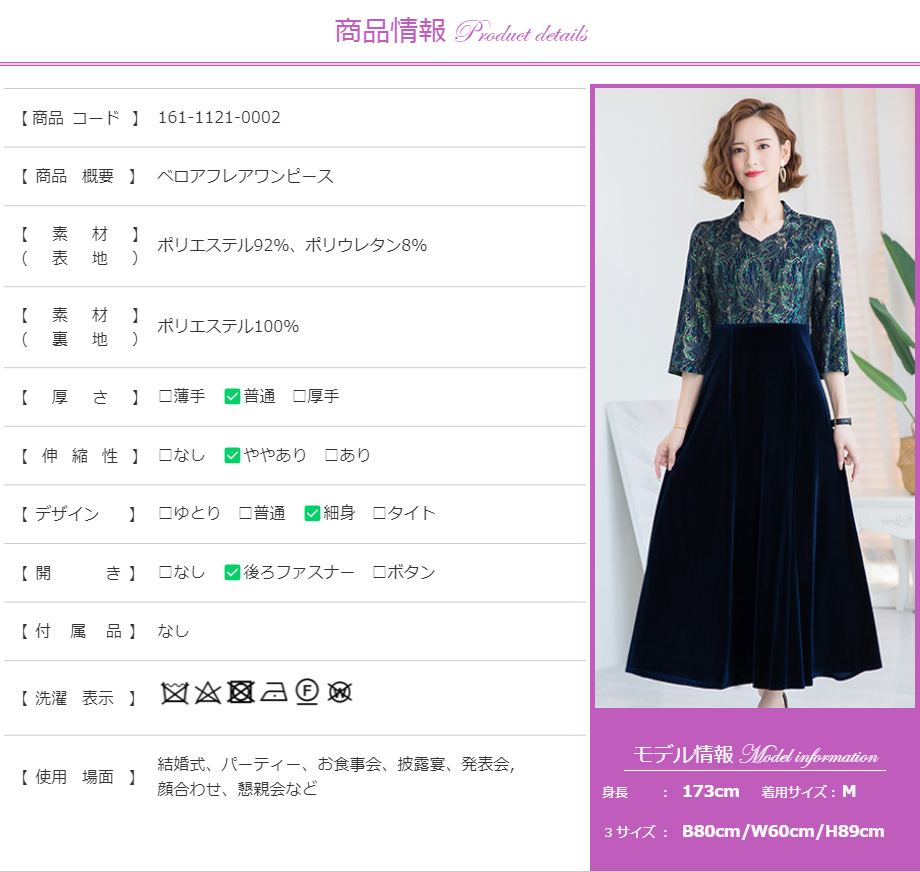
Task: Click the 商品情報 Product details heading
Action: pos(461,31)
